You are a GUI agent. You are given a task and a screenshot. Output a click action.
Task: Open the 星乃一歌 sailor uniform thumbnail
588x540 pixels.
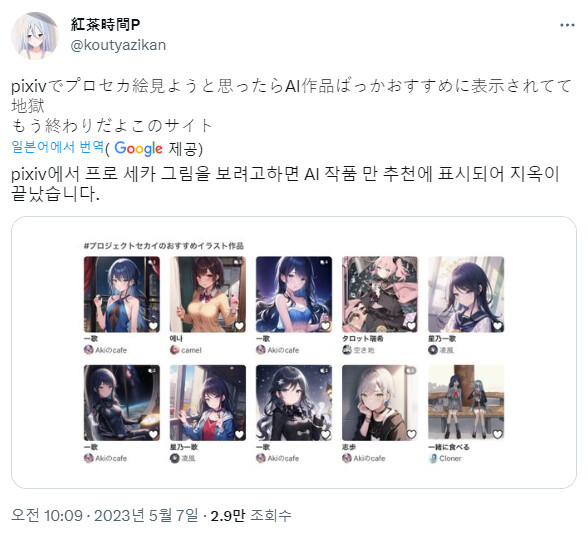[x=466, y=294]
